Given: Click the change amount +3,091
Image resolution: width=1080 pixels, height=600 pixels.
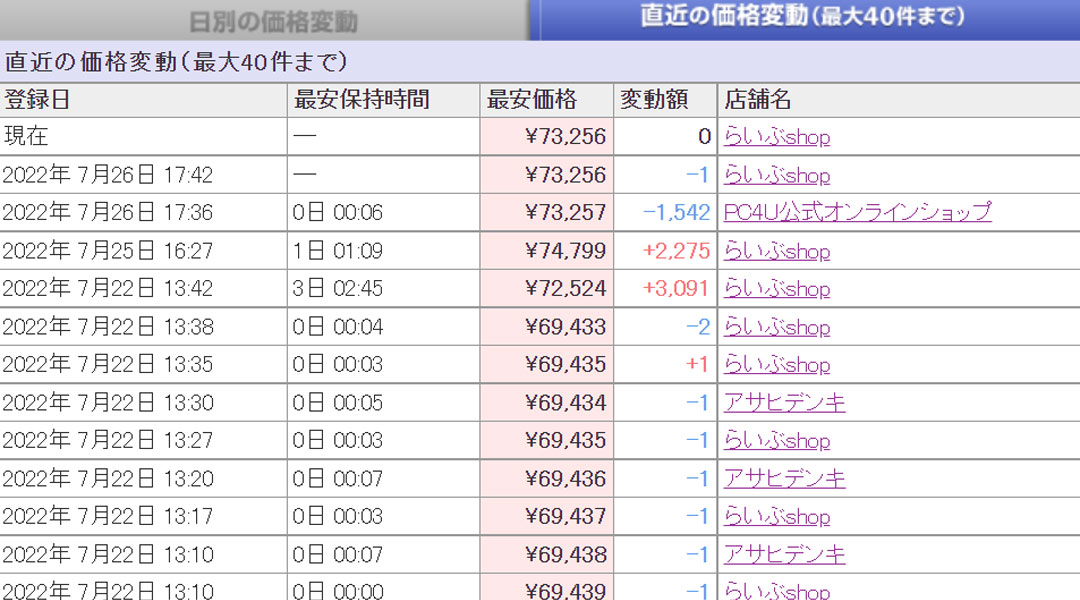Looking at the screenshot, I should (x=676, y=288).
